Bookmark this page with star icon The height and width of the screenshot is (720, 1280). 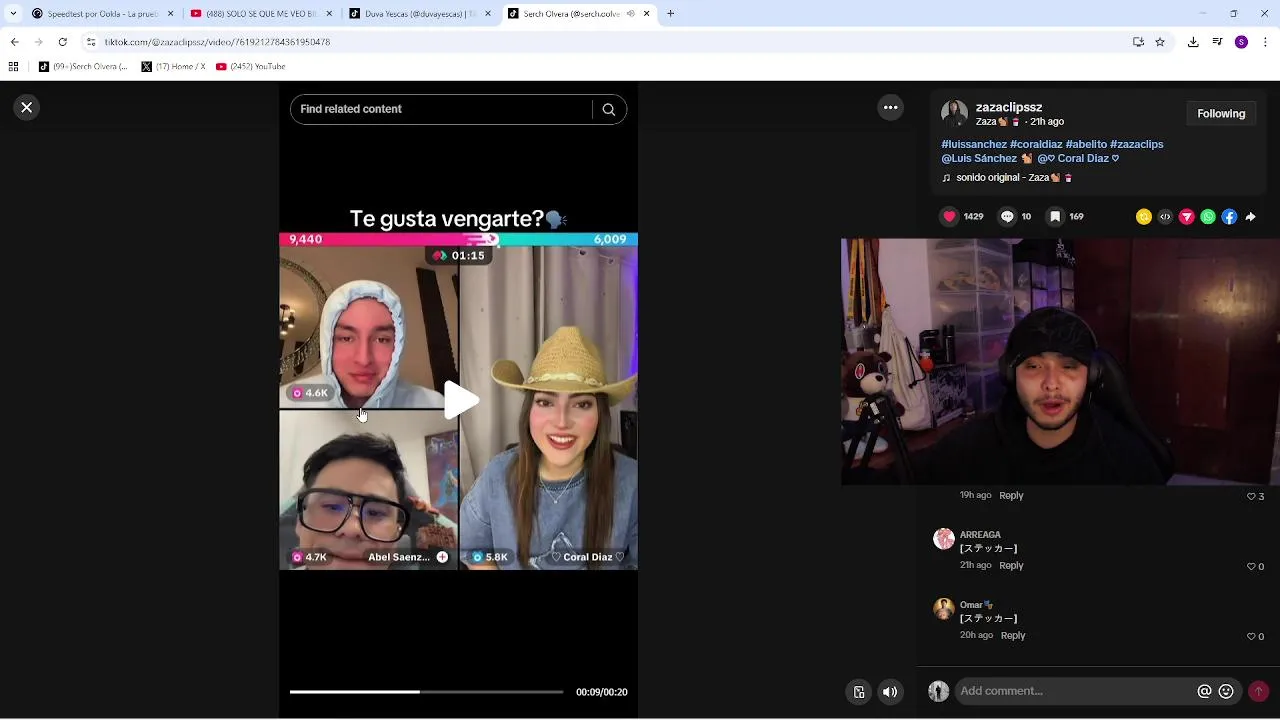(1160, 42)
